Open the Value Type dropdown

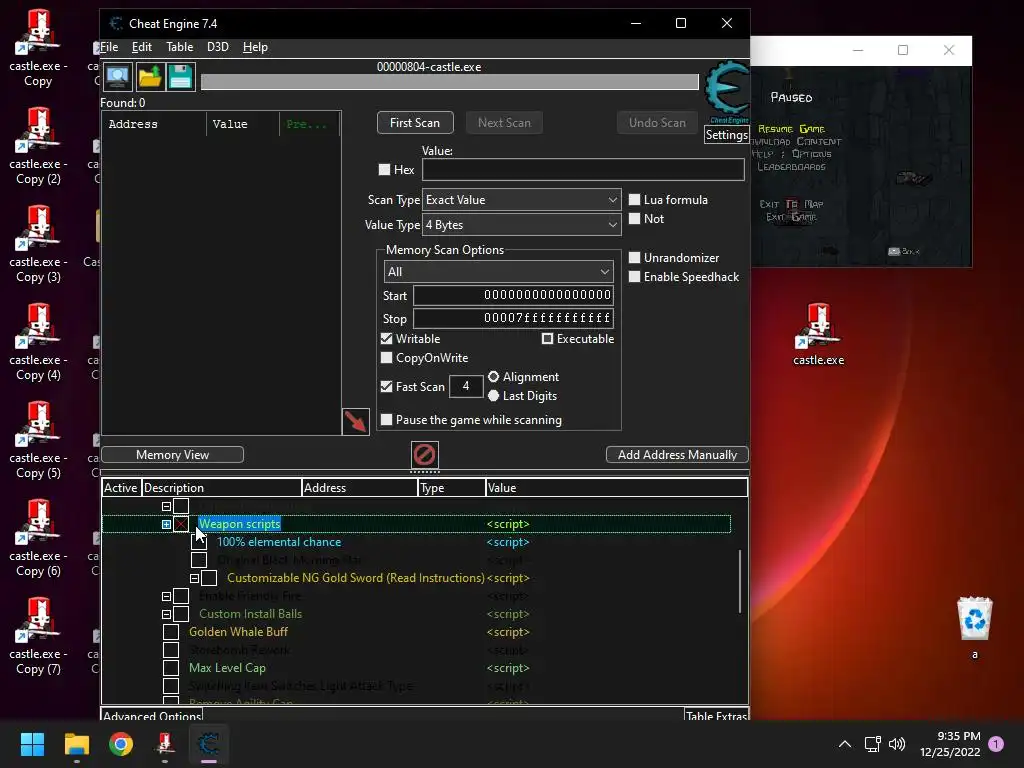pyautogui.click(x=521, y=225)
